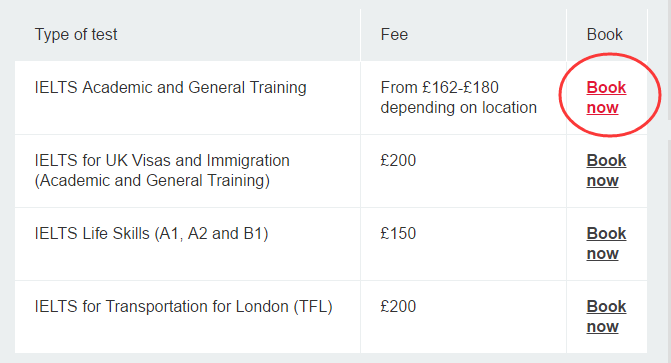Screen dimensions: 671x363
Task: Click the 'Fee' column header
Action: coord(394,34)
